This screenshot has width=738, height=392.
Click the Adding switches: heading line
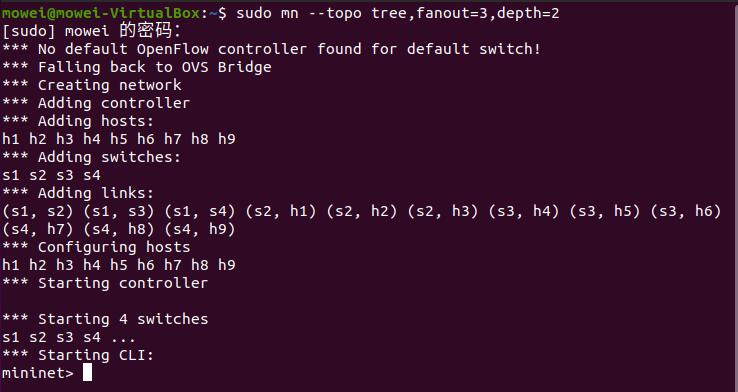[x=92, y=157]
